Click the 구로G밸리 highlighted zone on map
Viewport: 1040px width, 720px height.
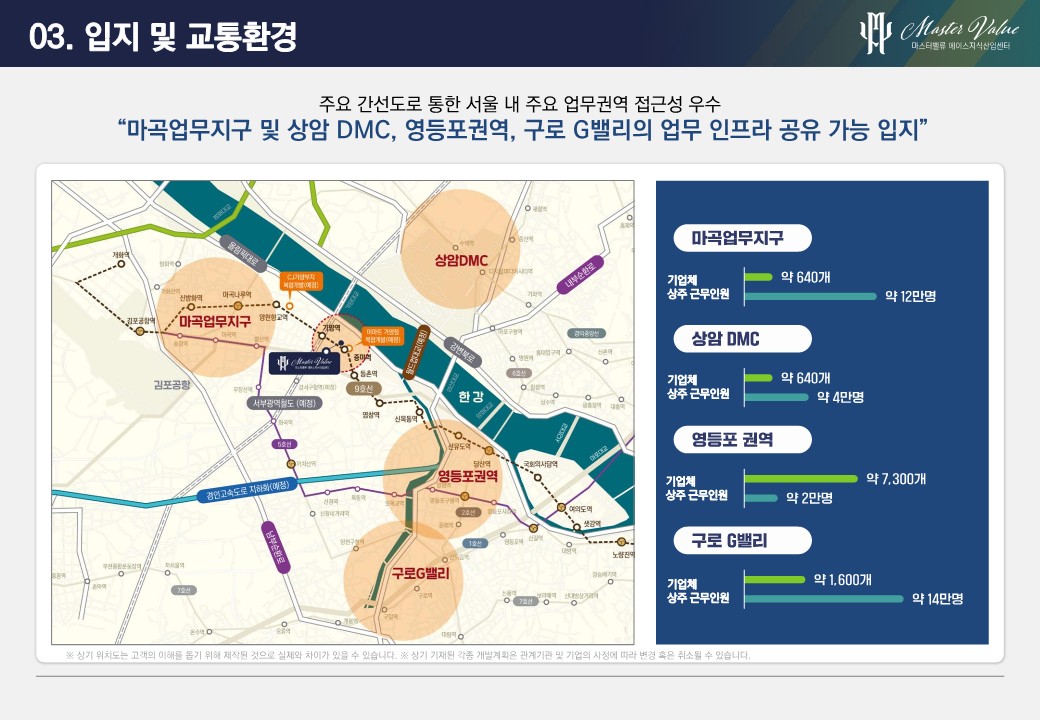[404, 575]
